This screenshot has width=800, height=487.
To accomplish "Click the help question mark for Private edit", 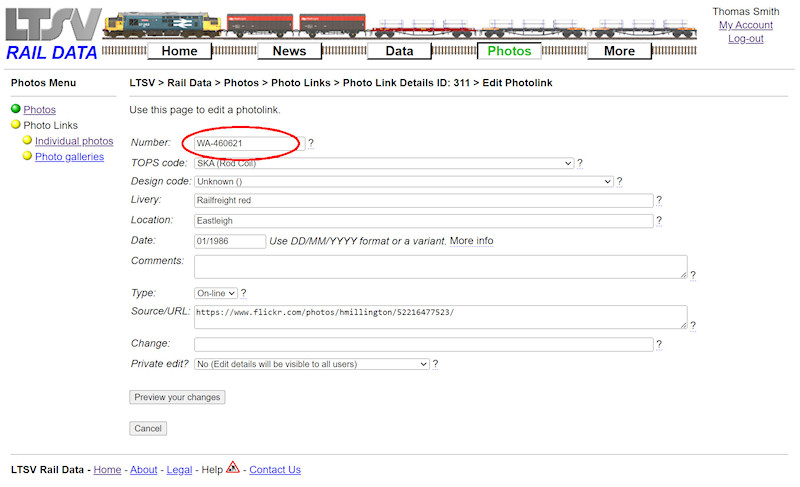I will [x=435, y=364].
